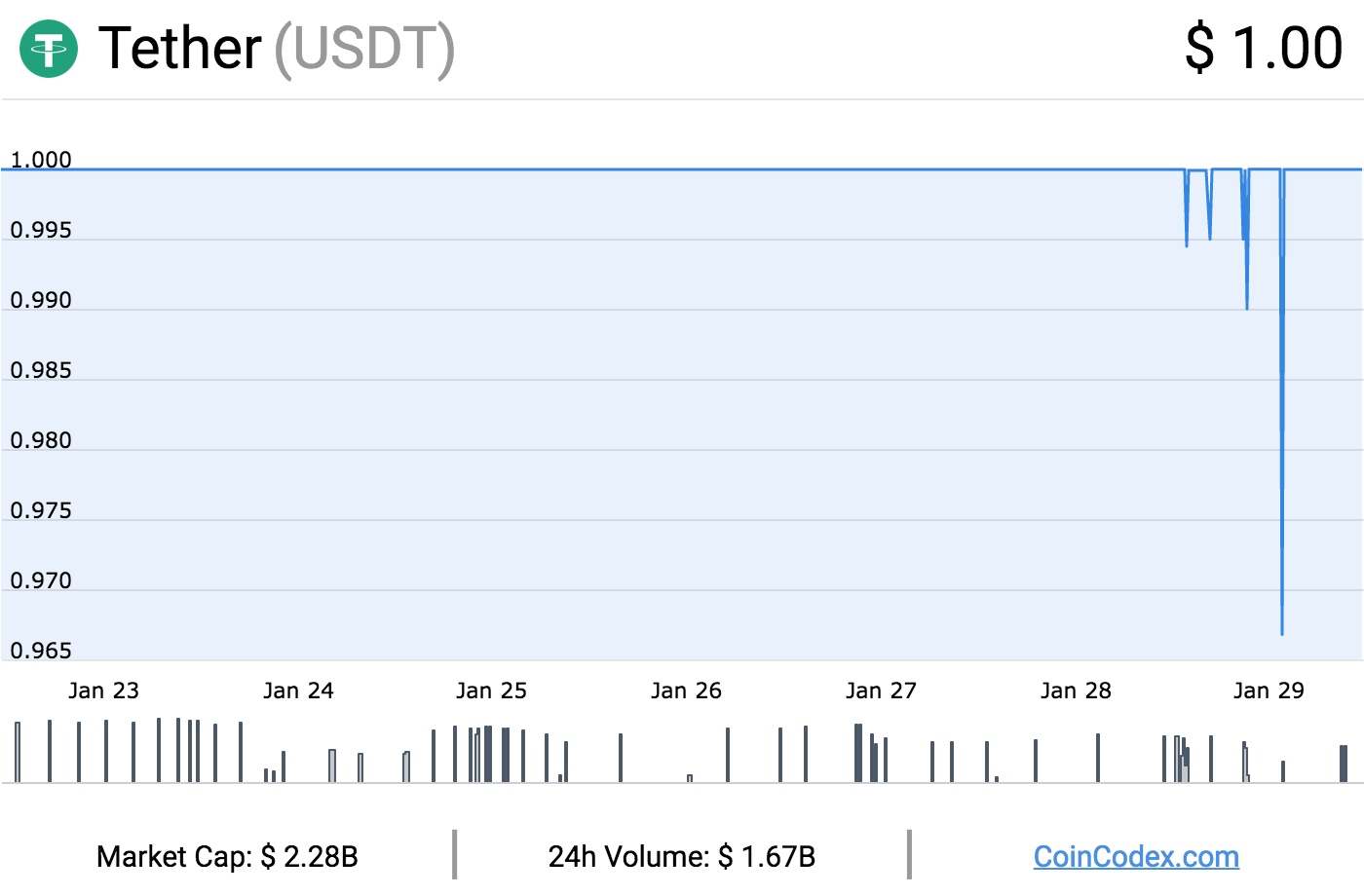Click the (USDT) ticker symbol
Image resolution: width=1364 pixels, height=896 pixels.
[364, 50]
